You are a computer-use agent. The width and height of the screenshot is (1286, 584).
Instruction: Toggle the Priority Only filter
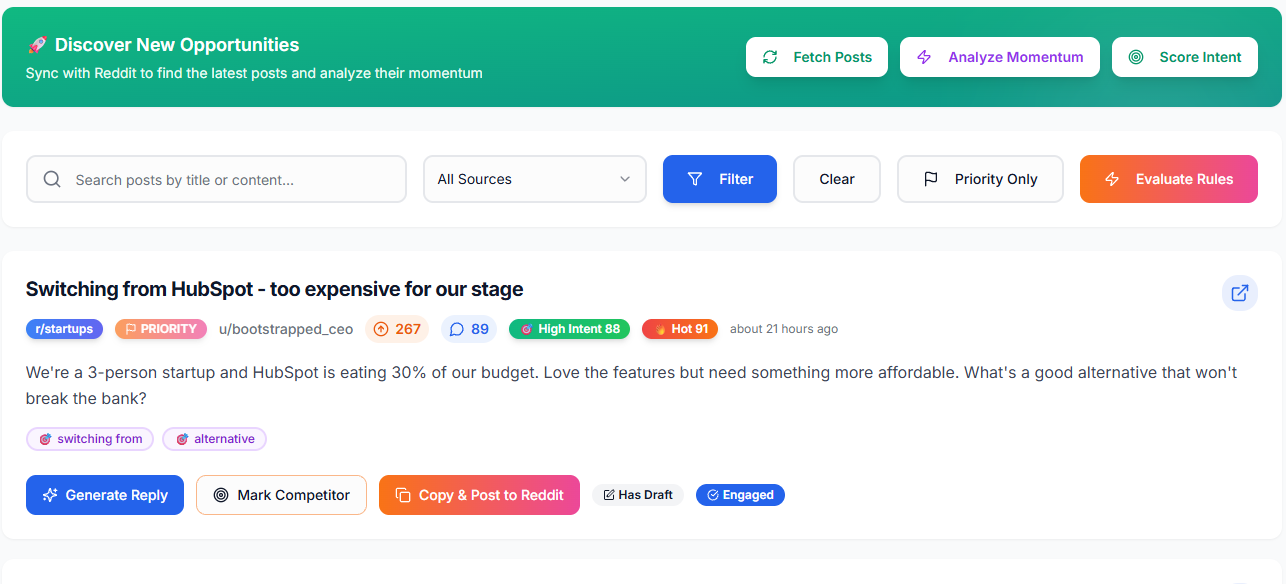(980, 179)
